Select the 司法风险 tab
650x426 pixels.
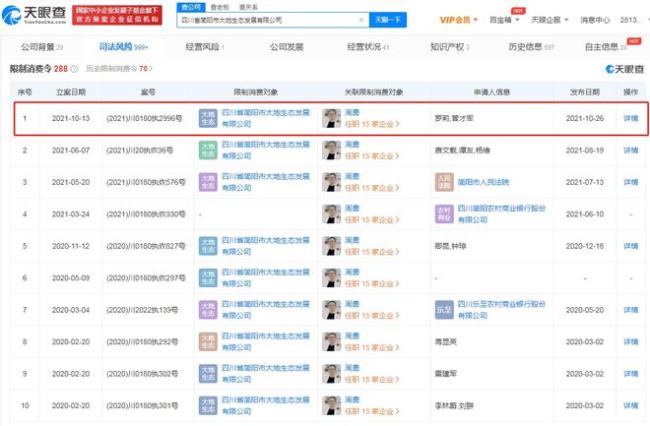pyautogui.click(x=123, y=47)
